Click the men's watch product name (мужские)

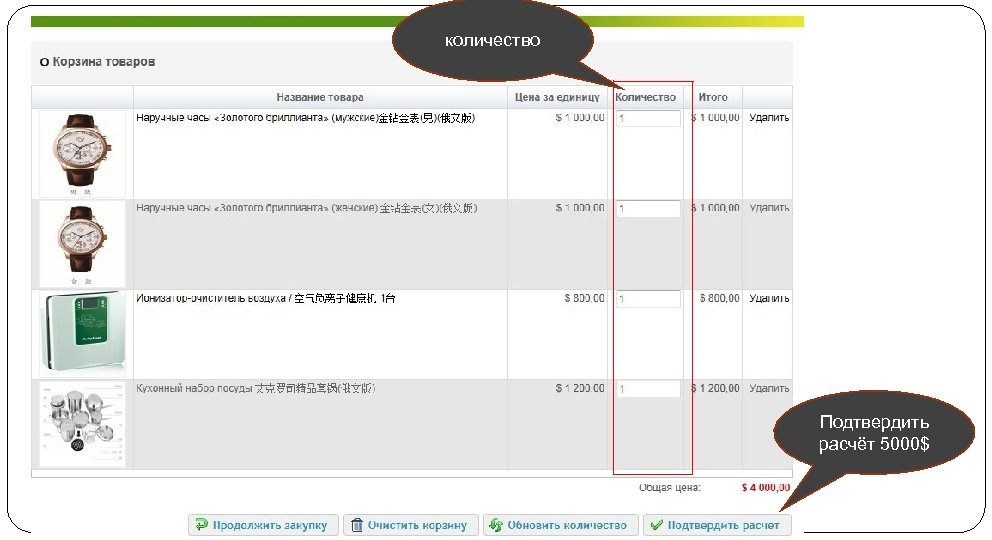305,118
